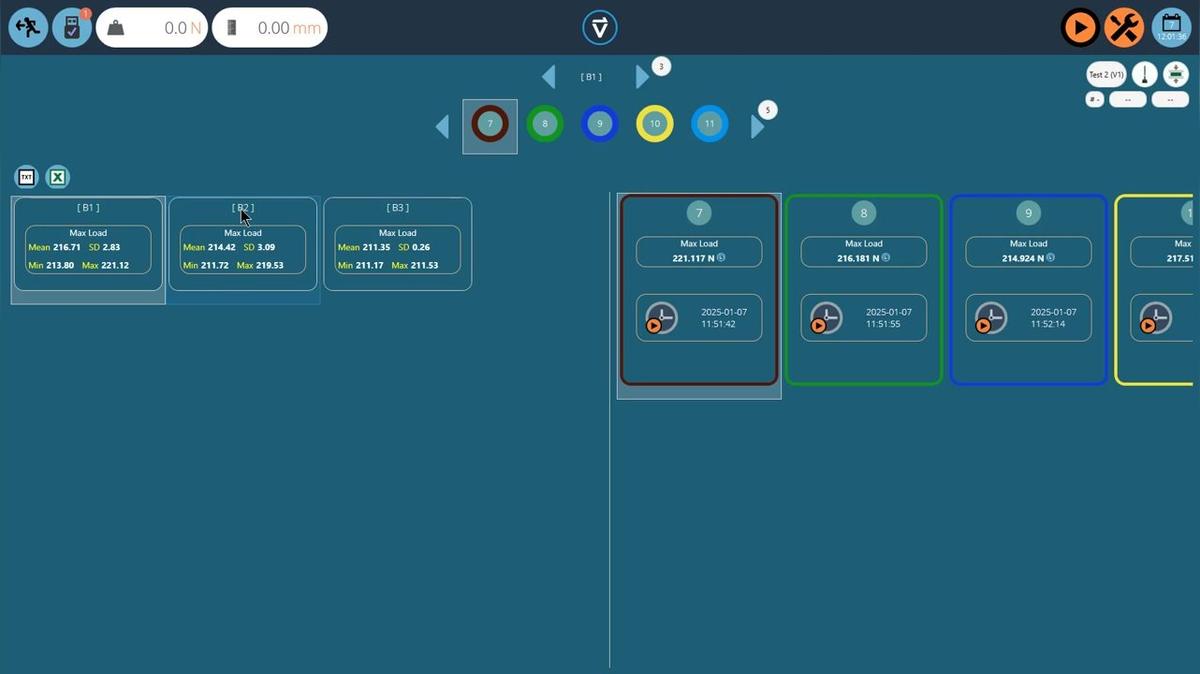Image resolution: width=1200 pixels, height=674 pixels.
Task: Select sample 8 green circle
Action: point(544,124)
